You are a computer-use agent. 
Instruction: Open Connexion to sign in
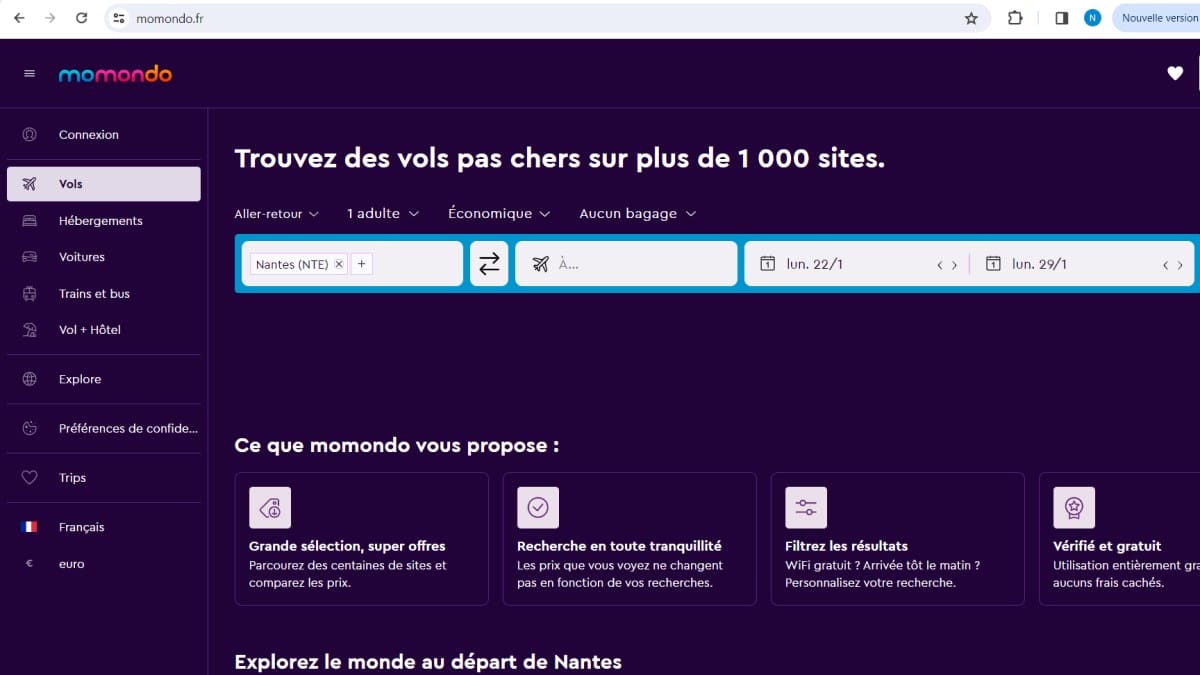click(88, 135)
